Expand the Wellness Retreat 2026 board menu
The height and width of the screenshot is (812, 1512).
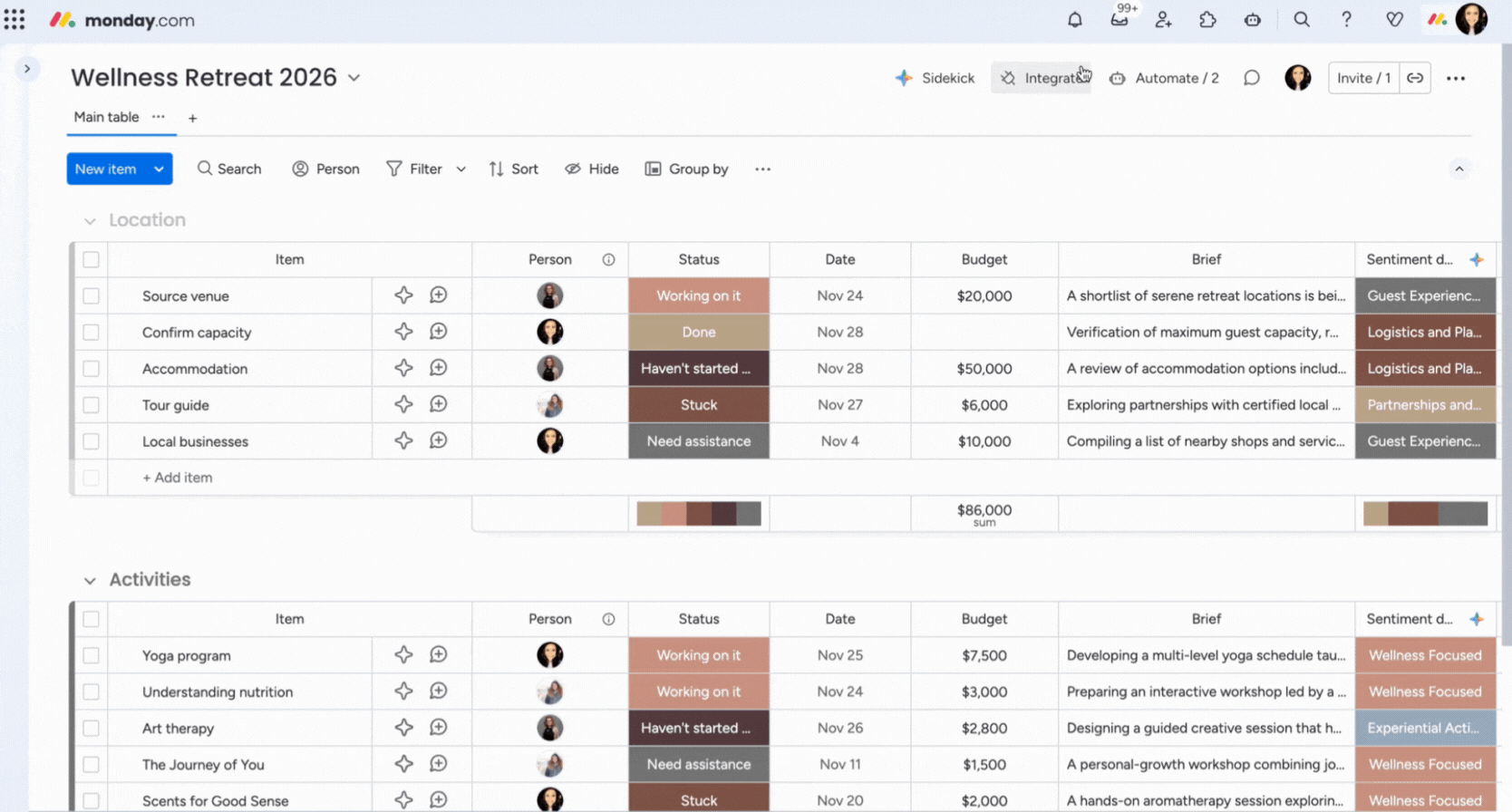point(354,78)
